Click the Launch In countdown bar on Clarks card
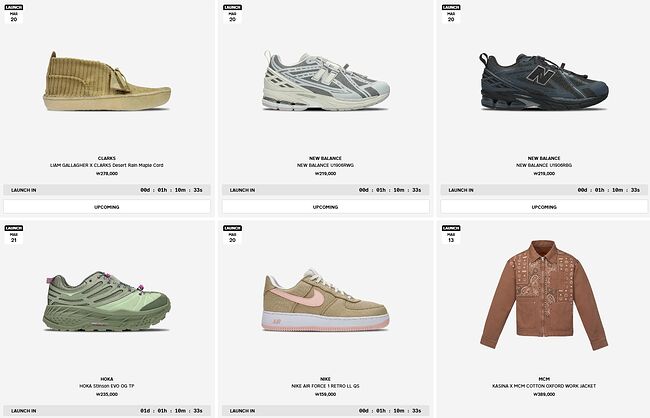Viewport: 650px width, 418px height. coord(107,190)
